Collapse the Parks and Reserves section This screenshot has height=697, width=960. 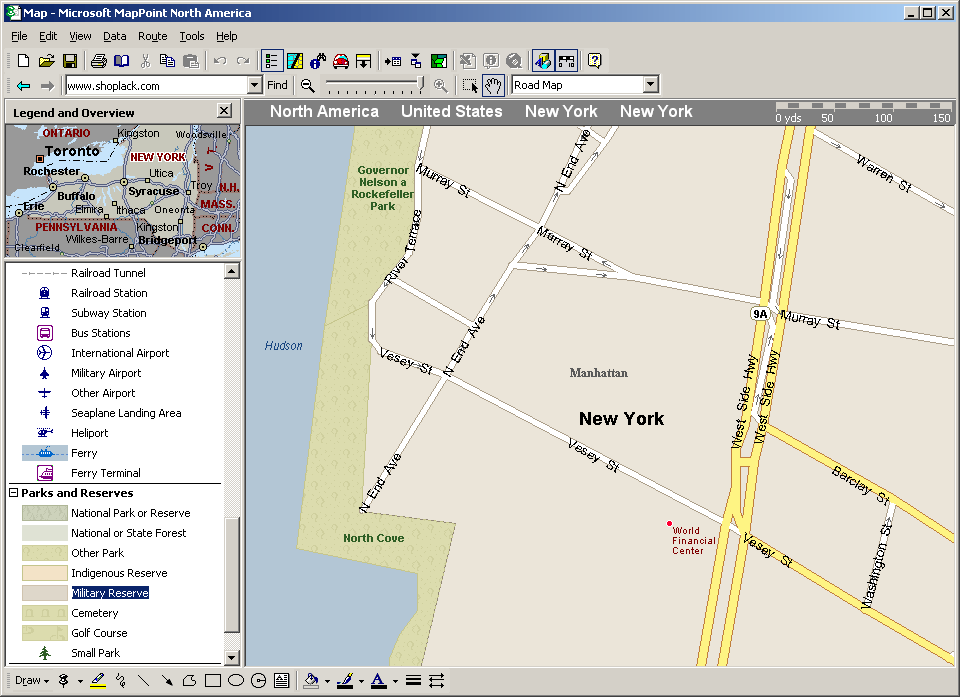13,492
